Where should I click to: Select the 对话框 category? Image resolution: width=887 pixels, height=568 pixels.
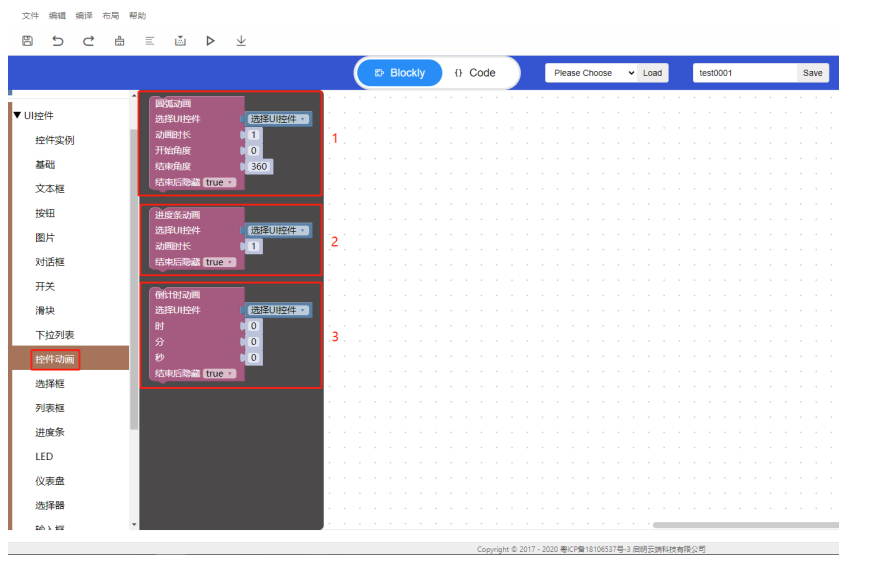50,262
